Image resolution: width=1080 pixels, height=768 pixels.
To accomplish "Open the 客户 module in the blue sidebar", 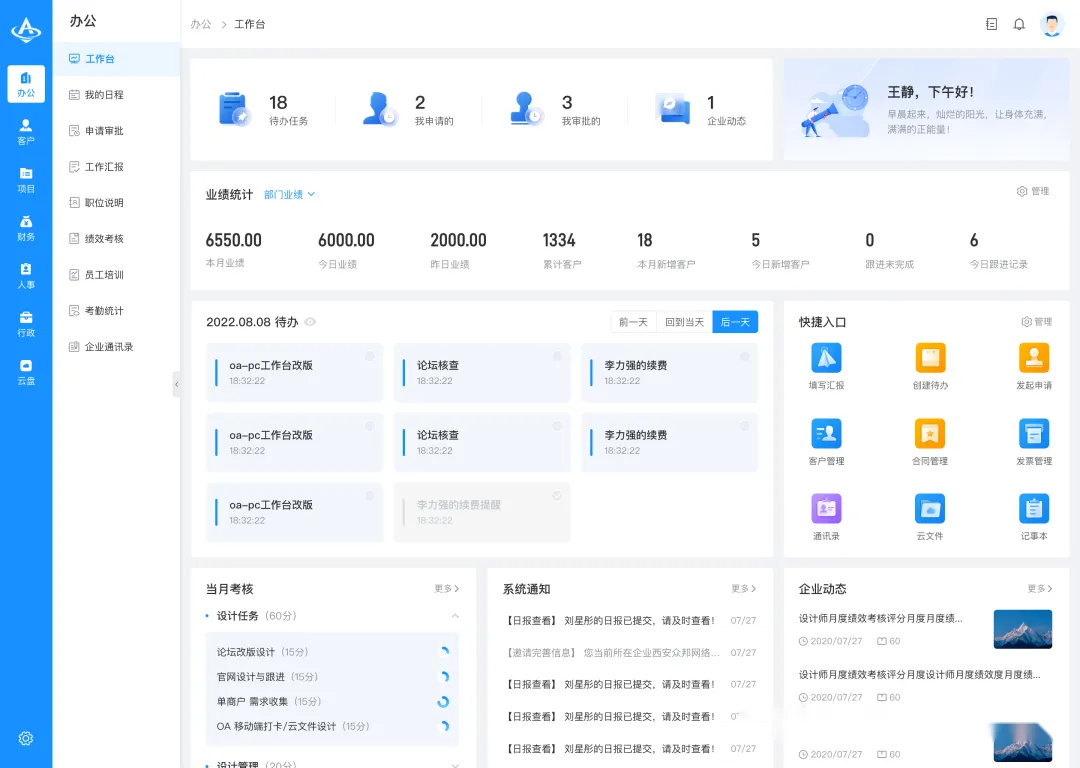I will pos(25,132).
